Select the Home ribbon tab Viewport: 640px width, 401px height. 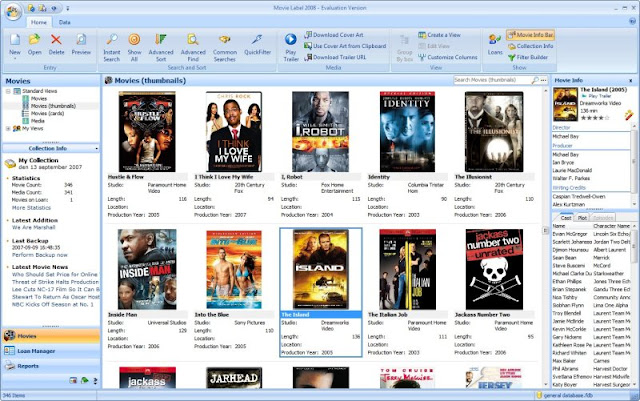(39, 22)
